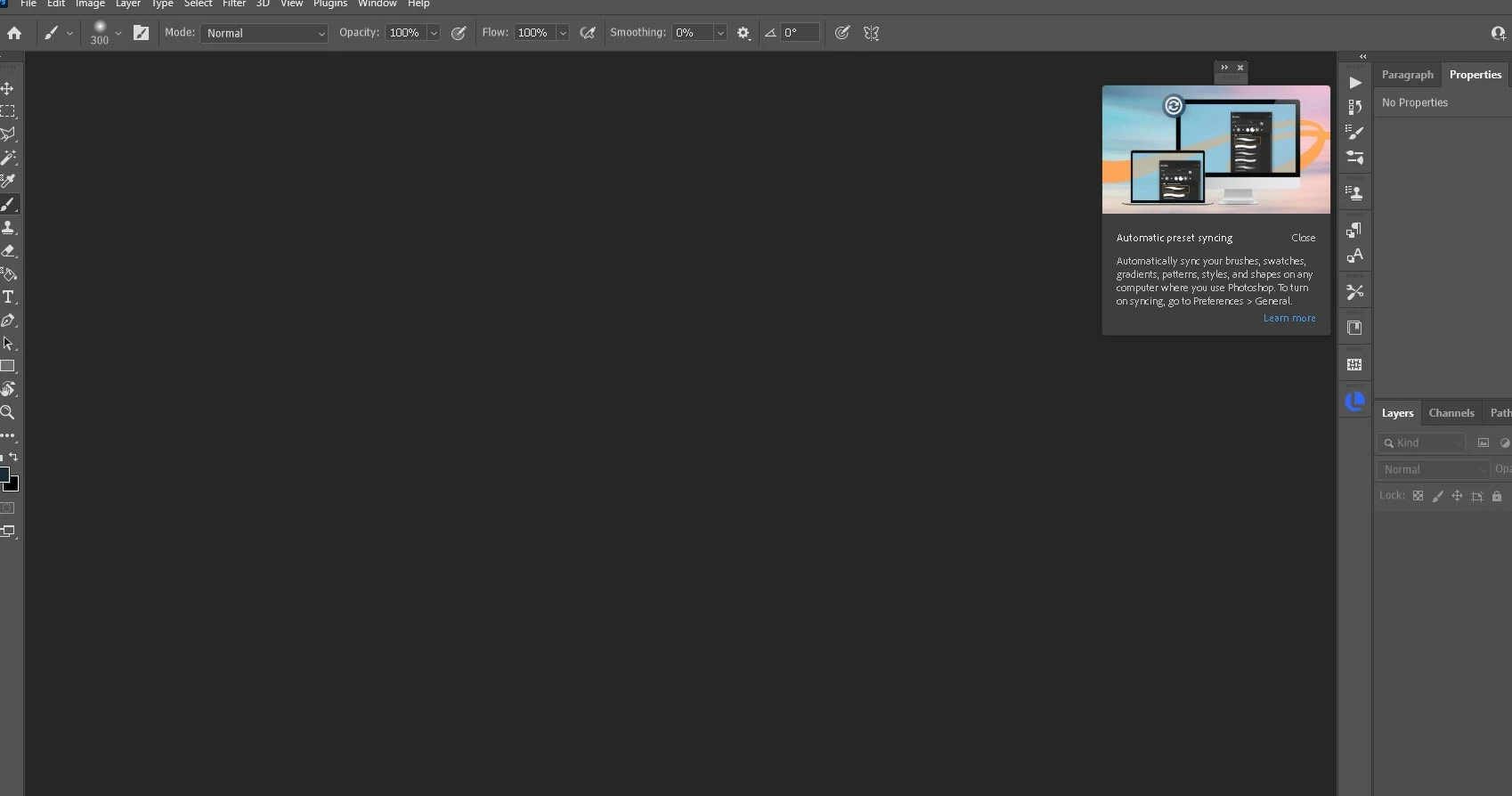1512x796 pixels.
Task: Open the Image menu
Action: tap(90, 4)
